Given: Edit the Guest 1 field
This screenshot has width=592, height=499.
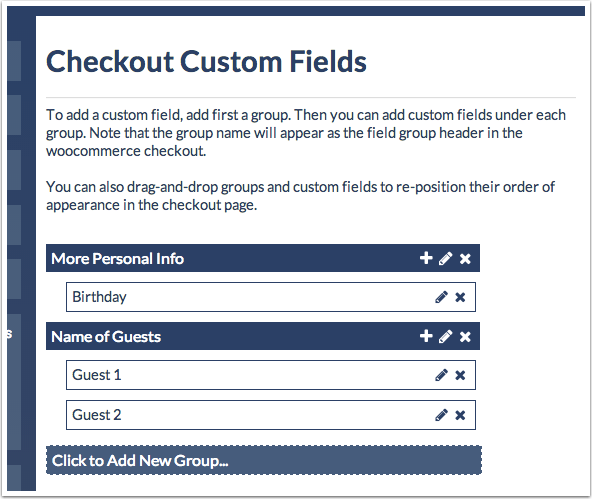Looking at the screenshot, I should point(441,375).
